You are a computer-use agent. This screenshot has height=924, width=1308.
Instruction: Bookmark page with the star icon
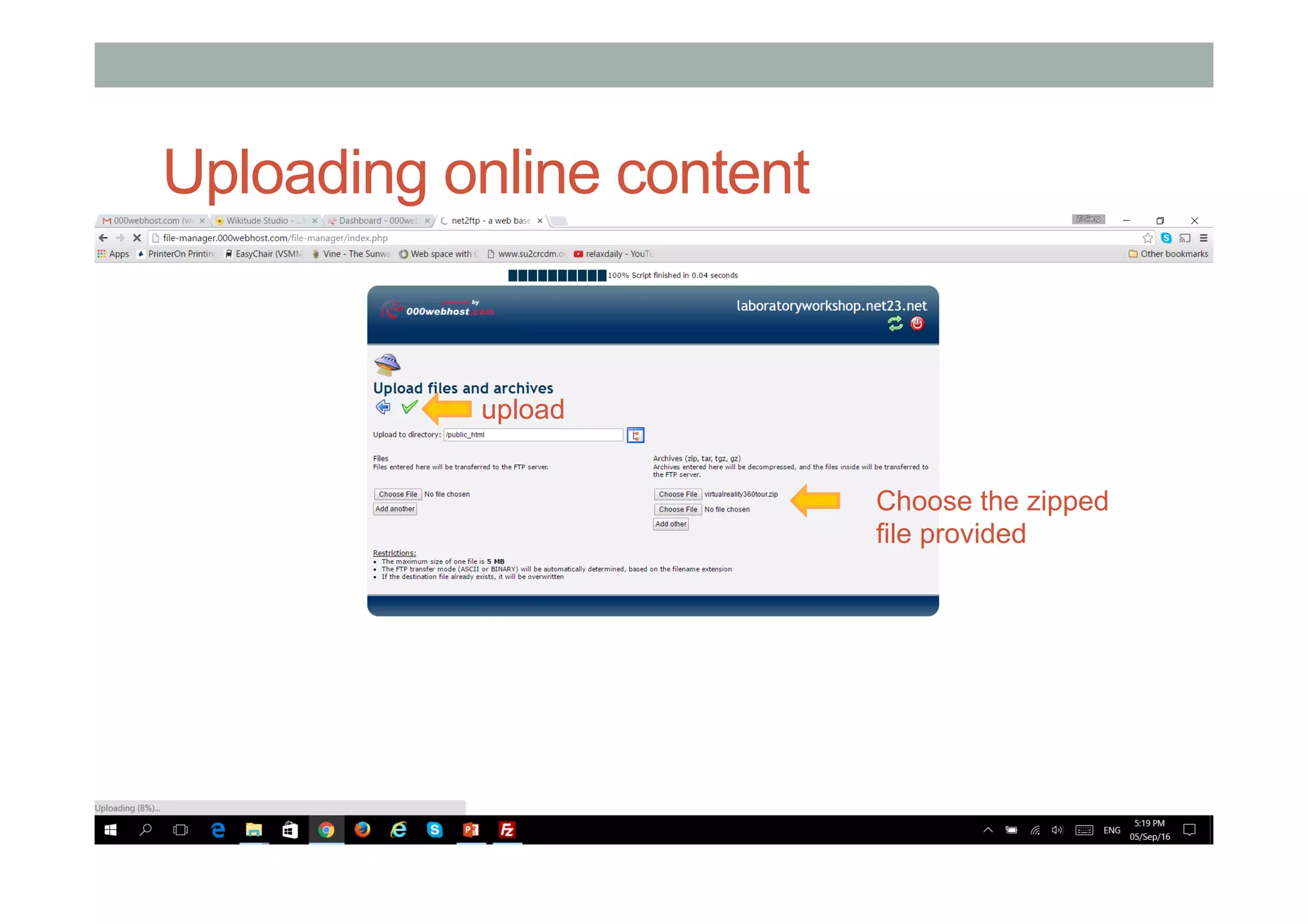click(x=1148, y=238)
